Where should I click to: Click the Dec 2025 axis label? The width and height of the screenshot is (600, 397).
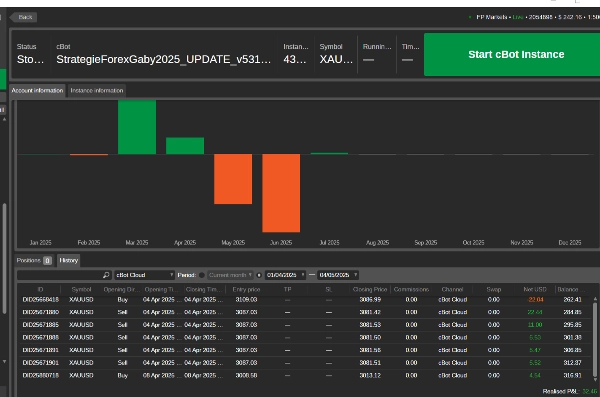tap(570, 242)
